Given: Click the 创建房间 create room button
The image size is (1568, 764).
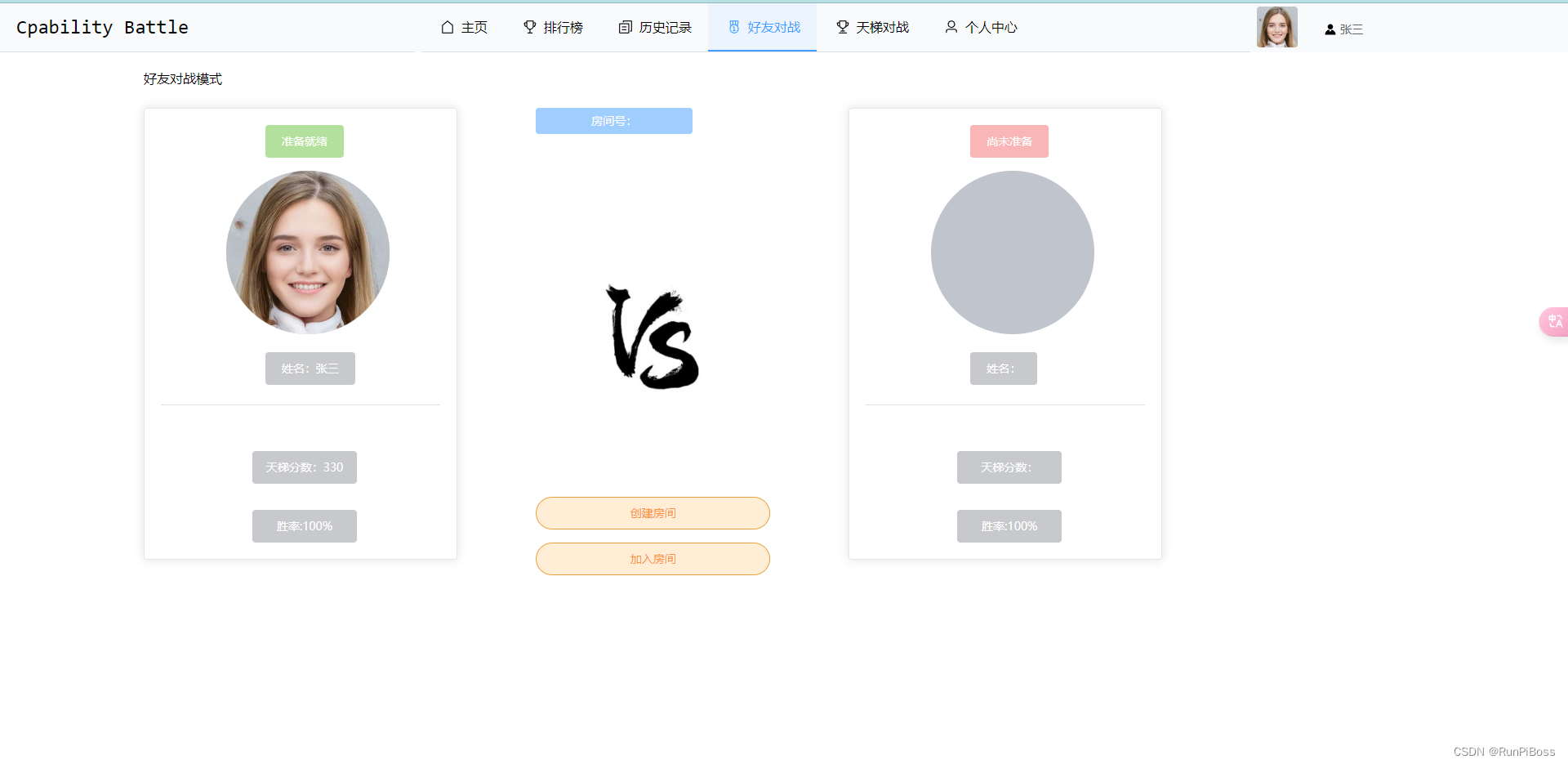Looking at the screenshot, I should pyautogui.click(x=653, y=513).
